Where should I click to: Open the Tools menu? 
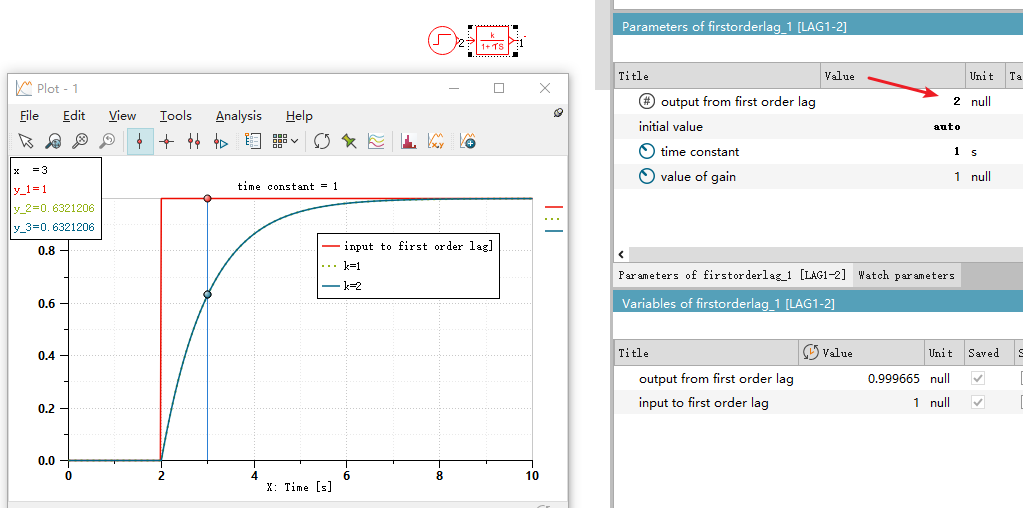175,116
